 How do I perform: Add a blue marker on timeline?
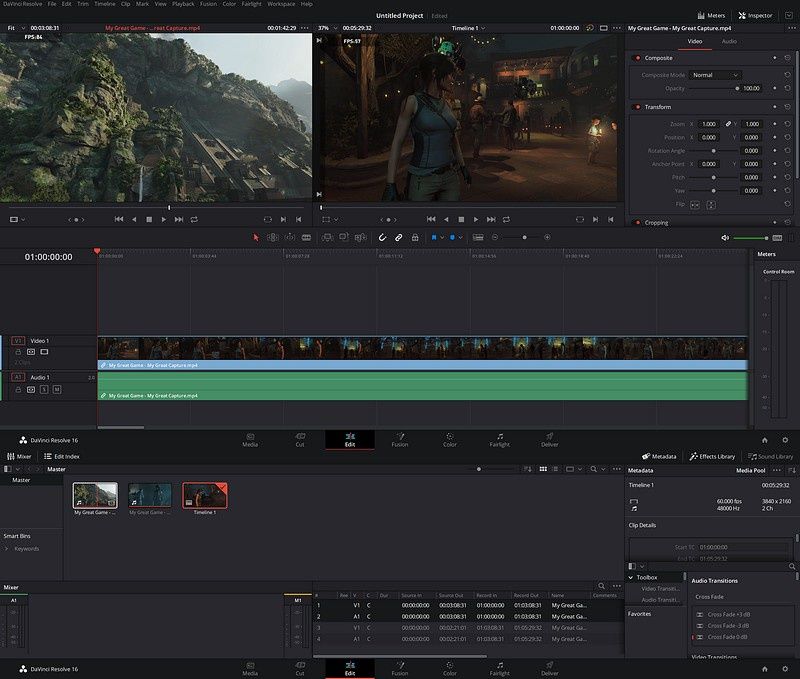coord(452,238)
